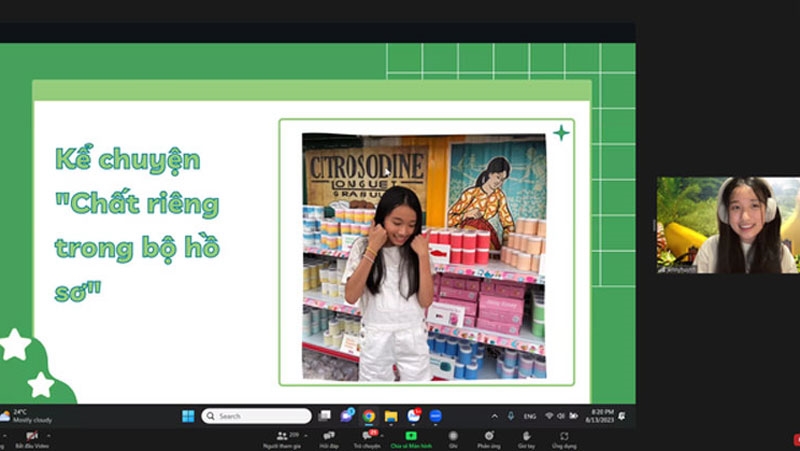The width and height of the screenshot is (800, 451).
Task: Open Microsoft Teams chat from taskbar
Action: tap(347, 416)
